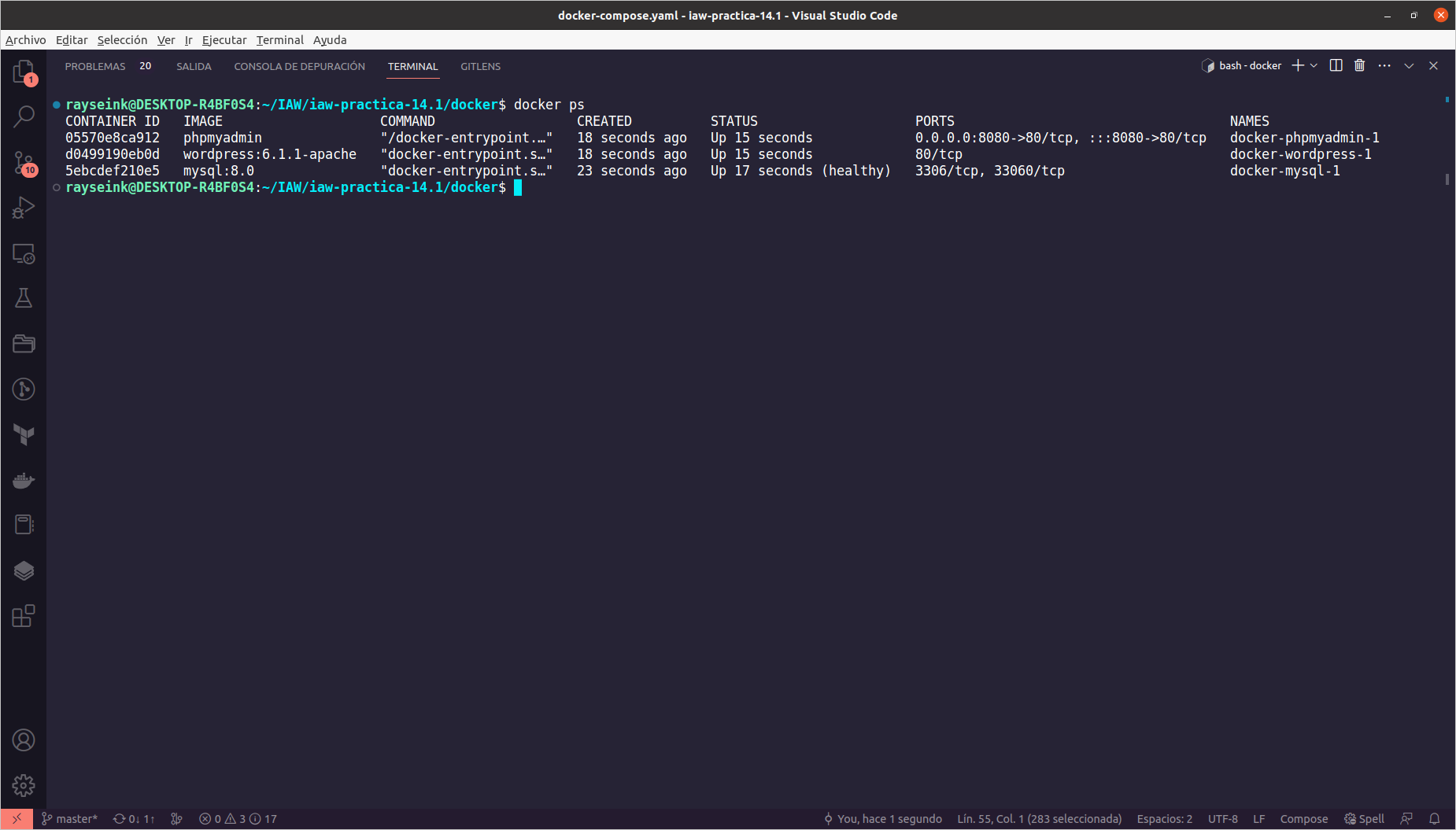Open the Source Control view
The width and height of the screenshot is (1456, 830).
click(24, 163)
